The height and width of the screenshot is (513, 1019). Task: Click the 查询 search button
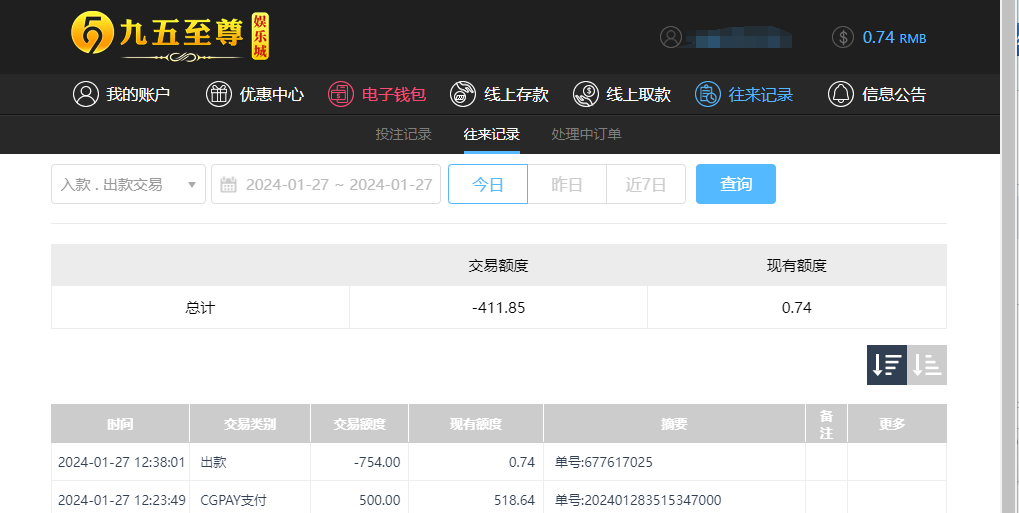[x=736, y=184]
